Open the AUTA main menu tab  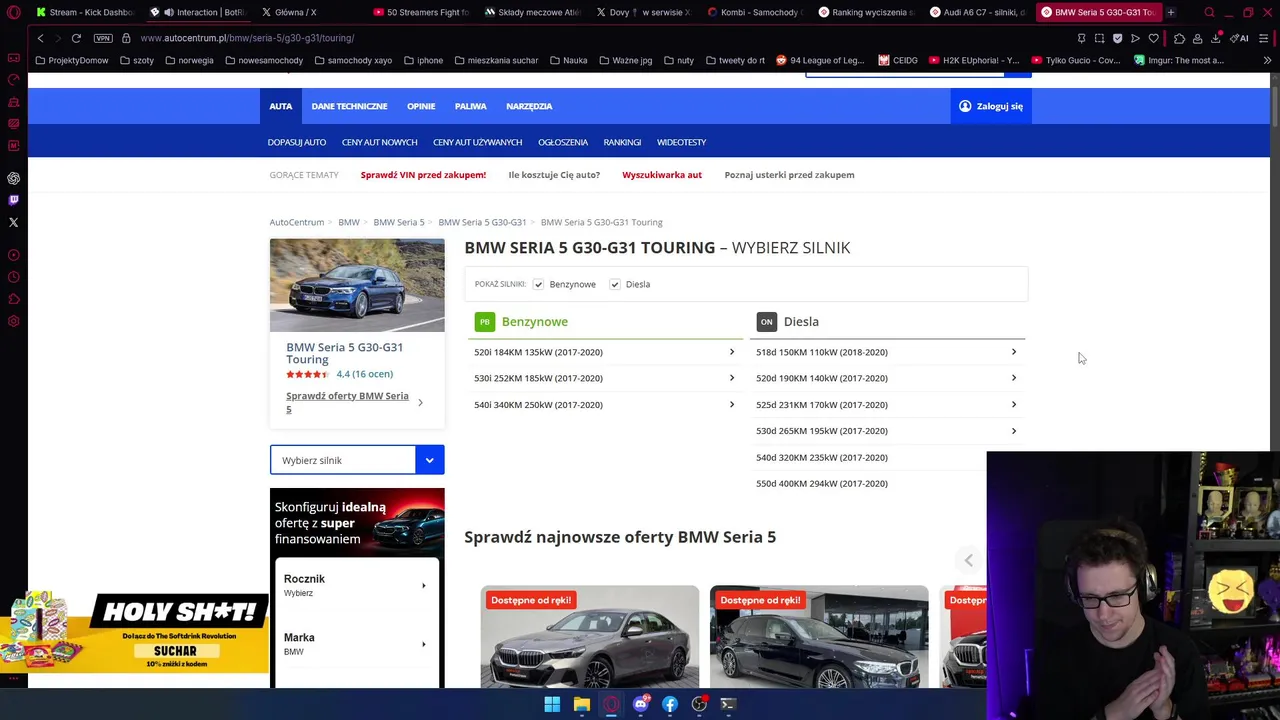click(x=280, y=106)
